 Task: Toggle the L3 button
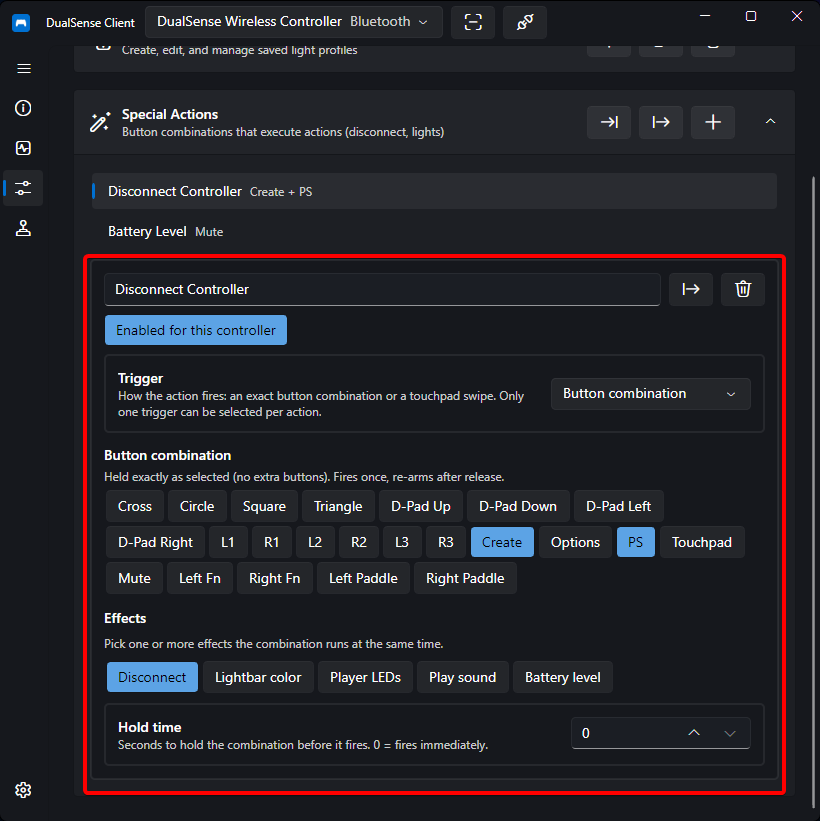402,542
